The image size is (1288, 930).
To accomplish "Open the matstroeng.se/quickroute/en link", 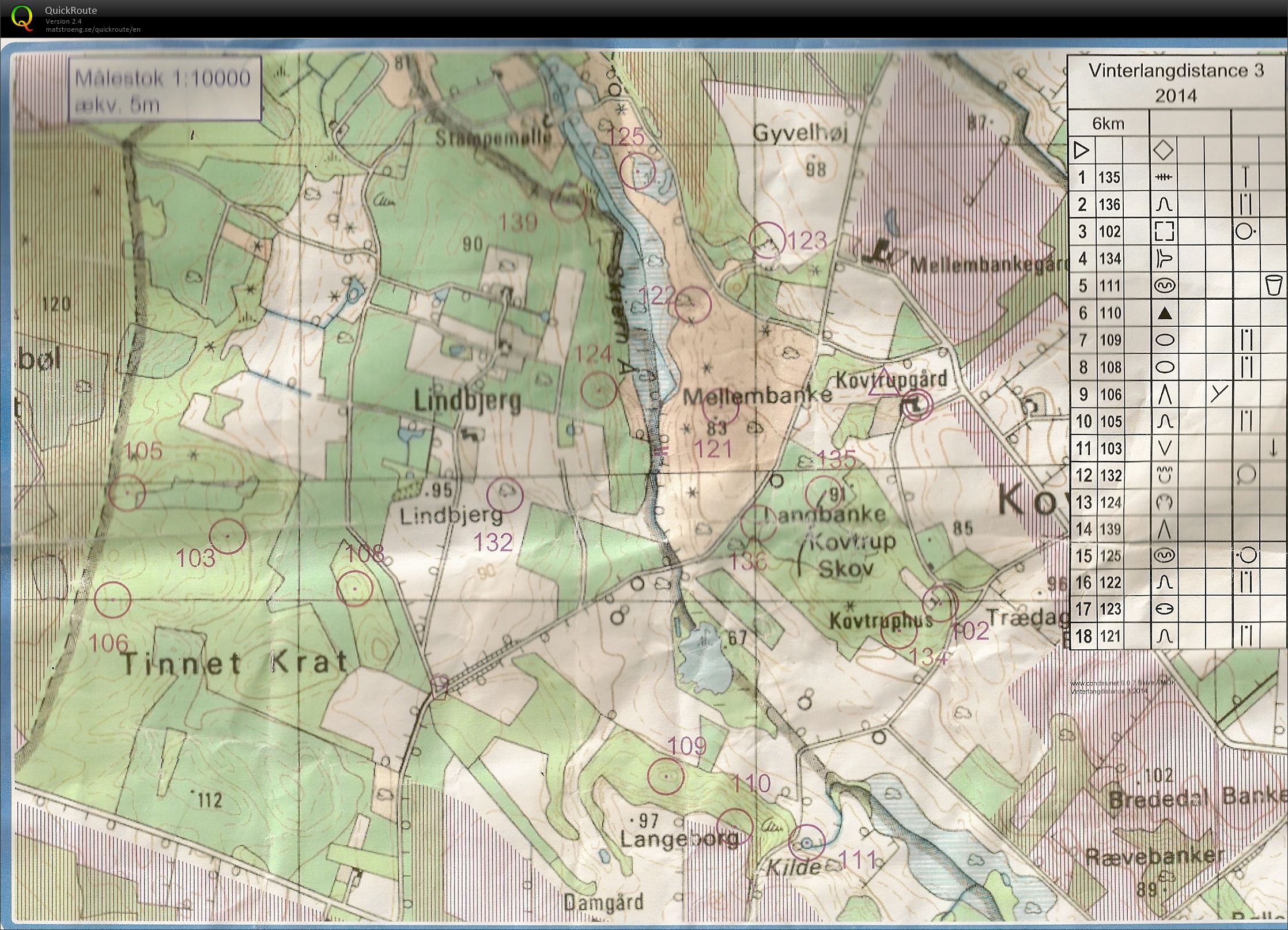I will pyautogui.click(x=93, y=29).
